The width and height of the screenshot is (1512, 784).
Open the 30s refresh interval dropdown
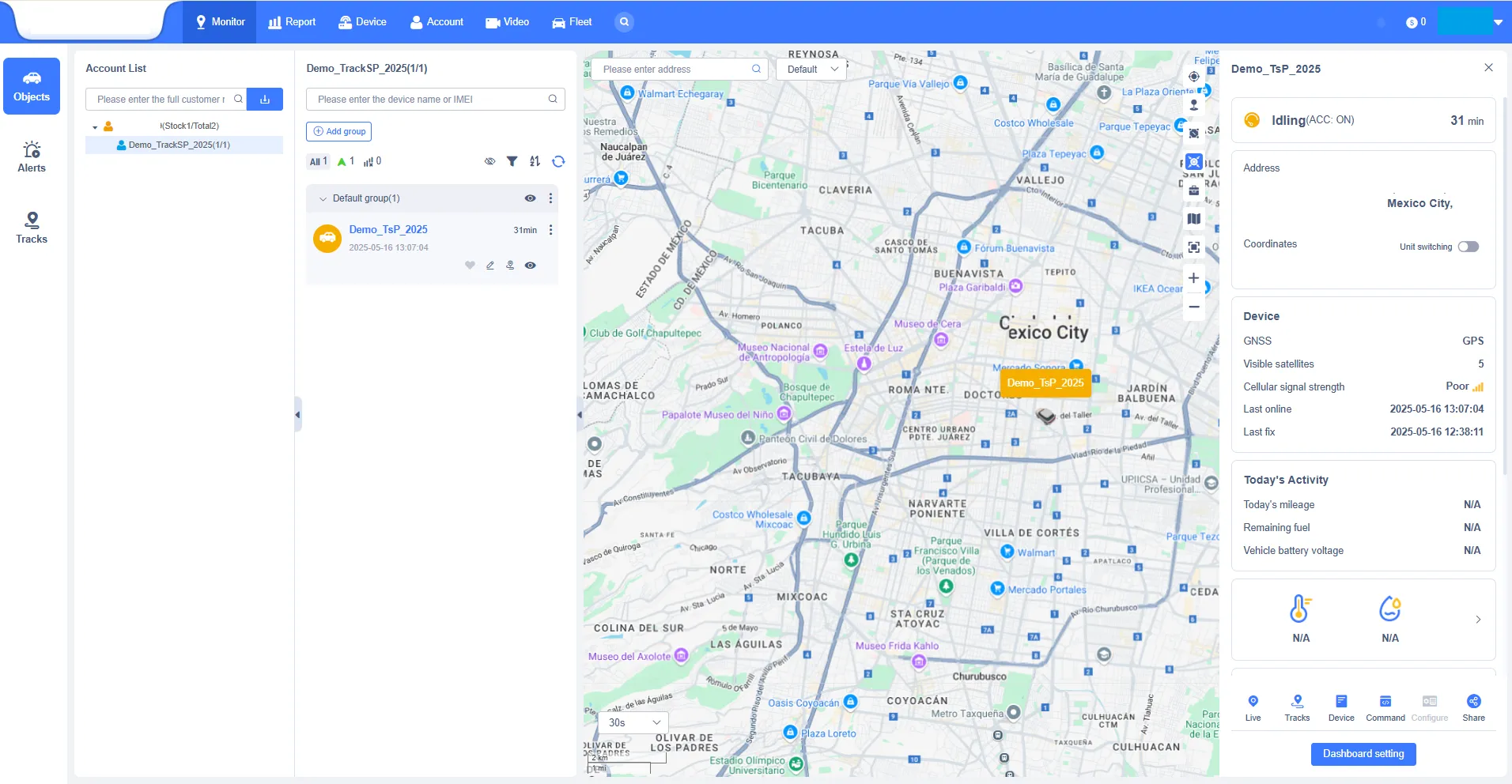point(632,722)
